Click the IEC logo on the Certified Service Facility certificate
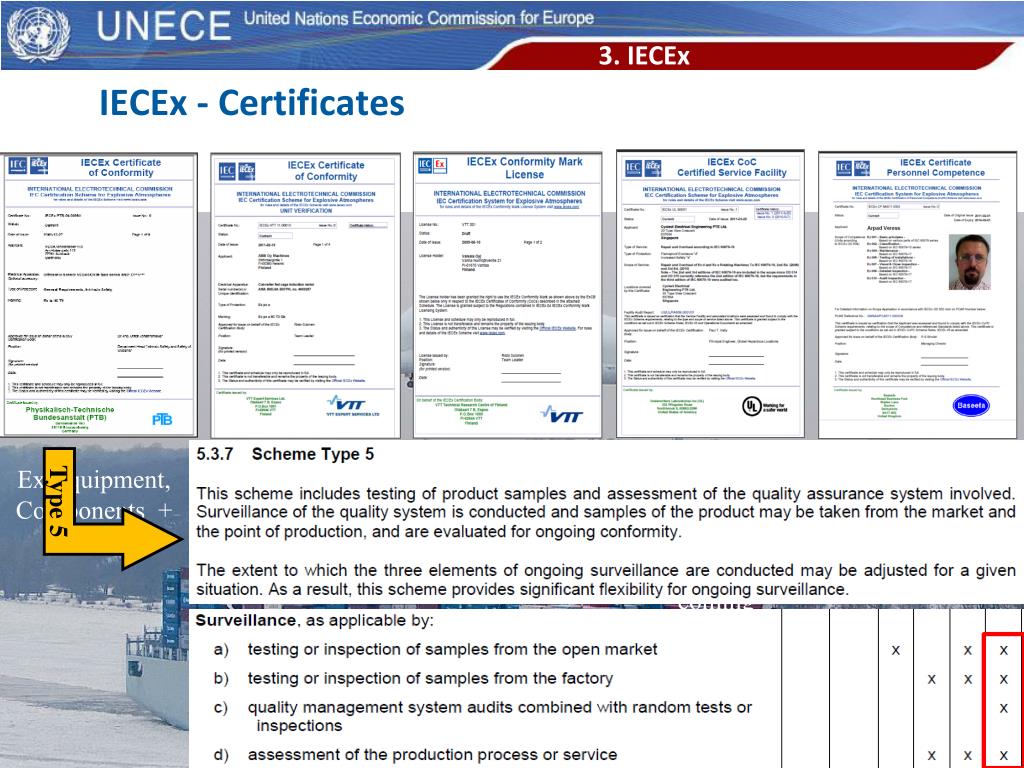 coord(633,168)
